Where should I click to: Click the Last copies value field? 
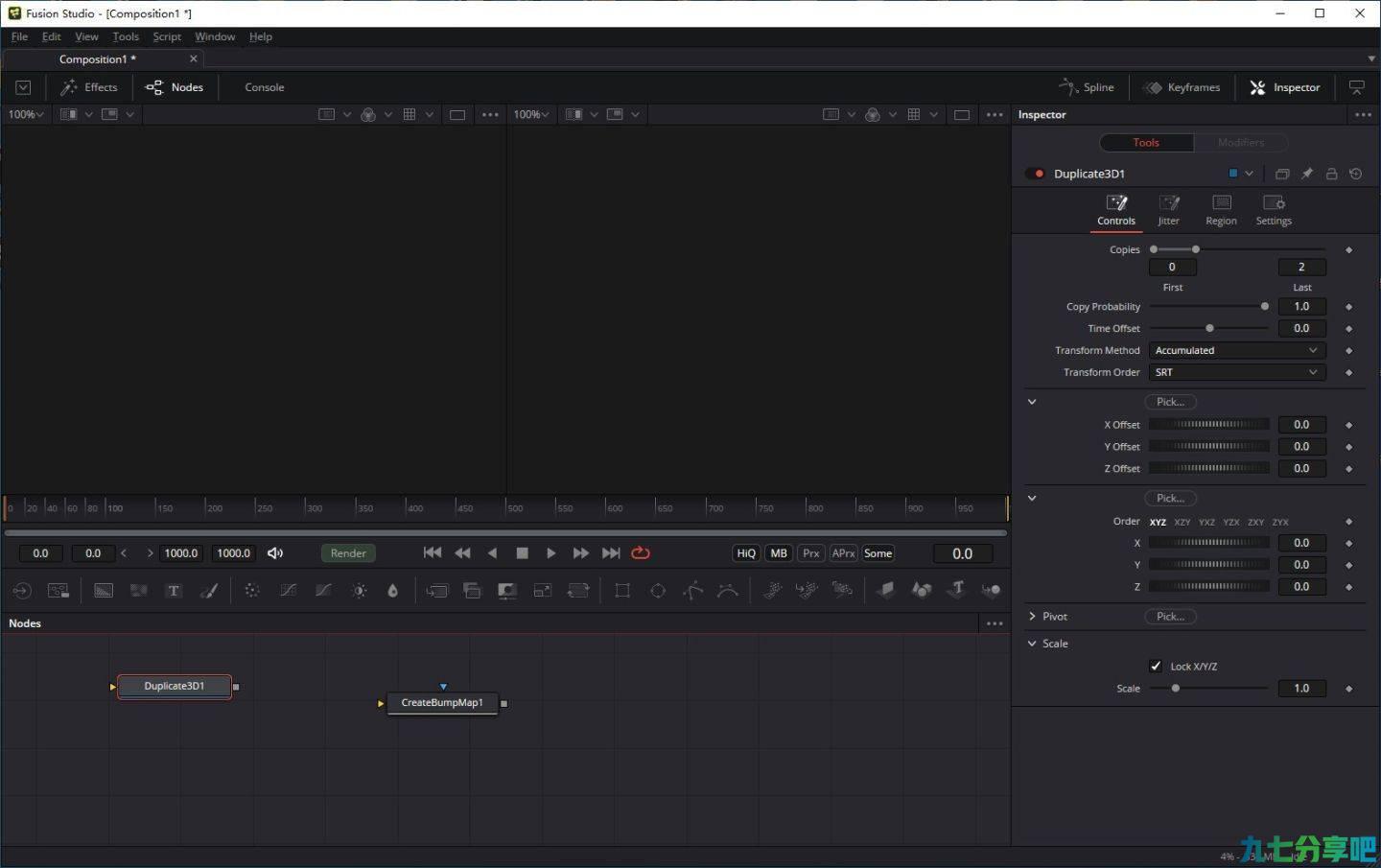click(x=1301, y=268)
